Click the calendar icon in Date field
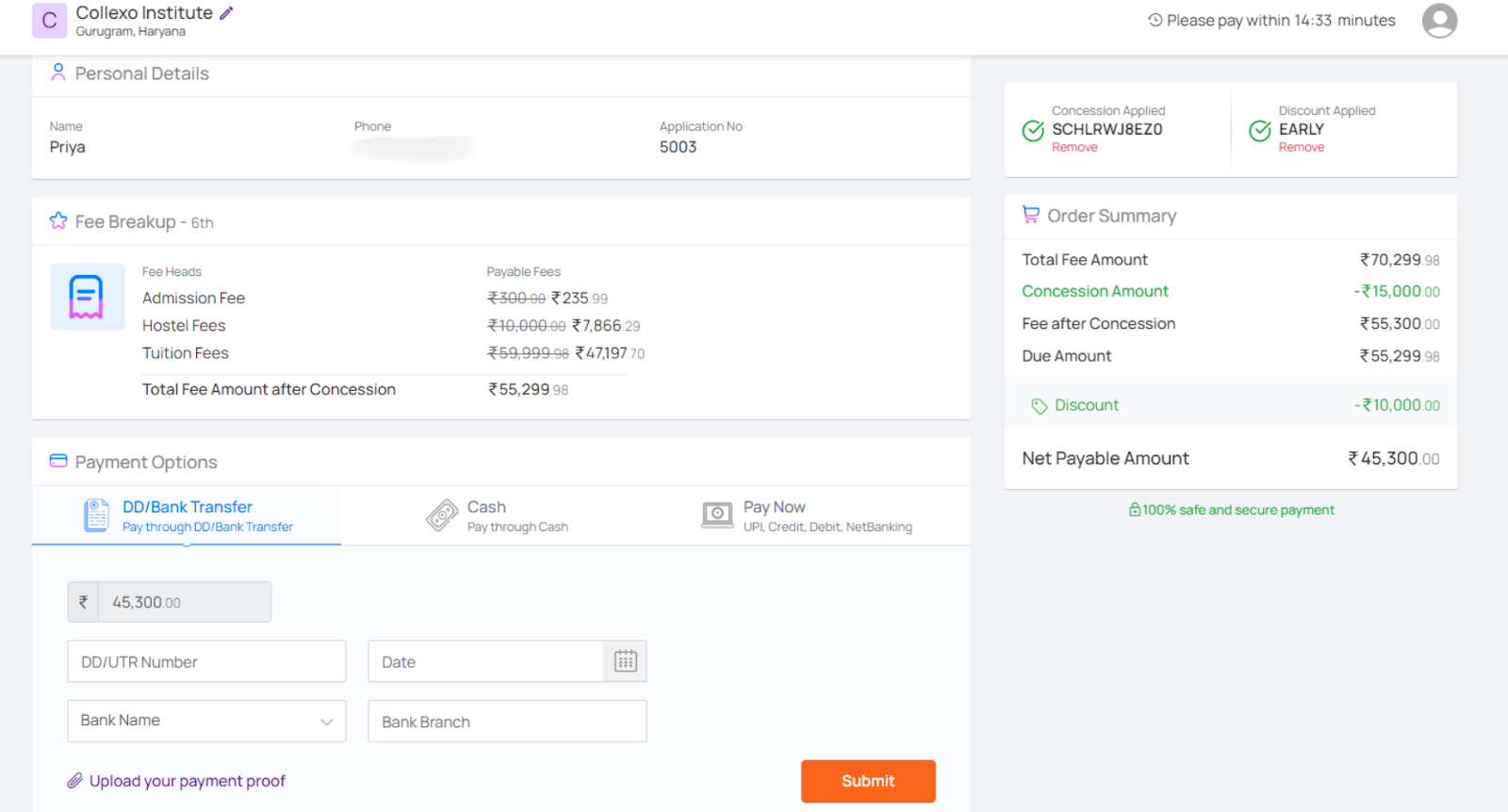This screenshot has width=1508, height=812. [625, 661]
